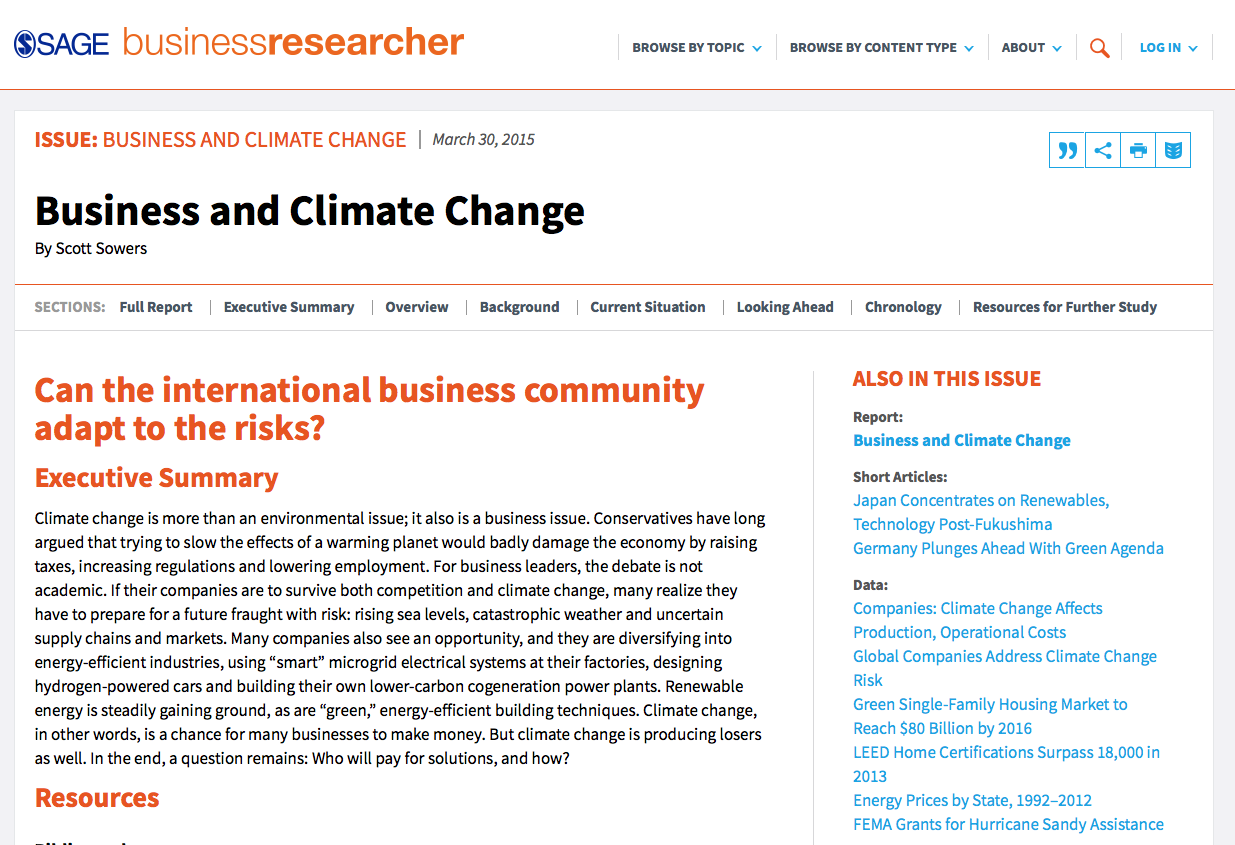Click the search magnifier icon
The width and height of the screenshot is (1235, 845).
tap(1099, 48)
